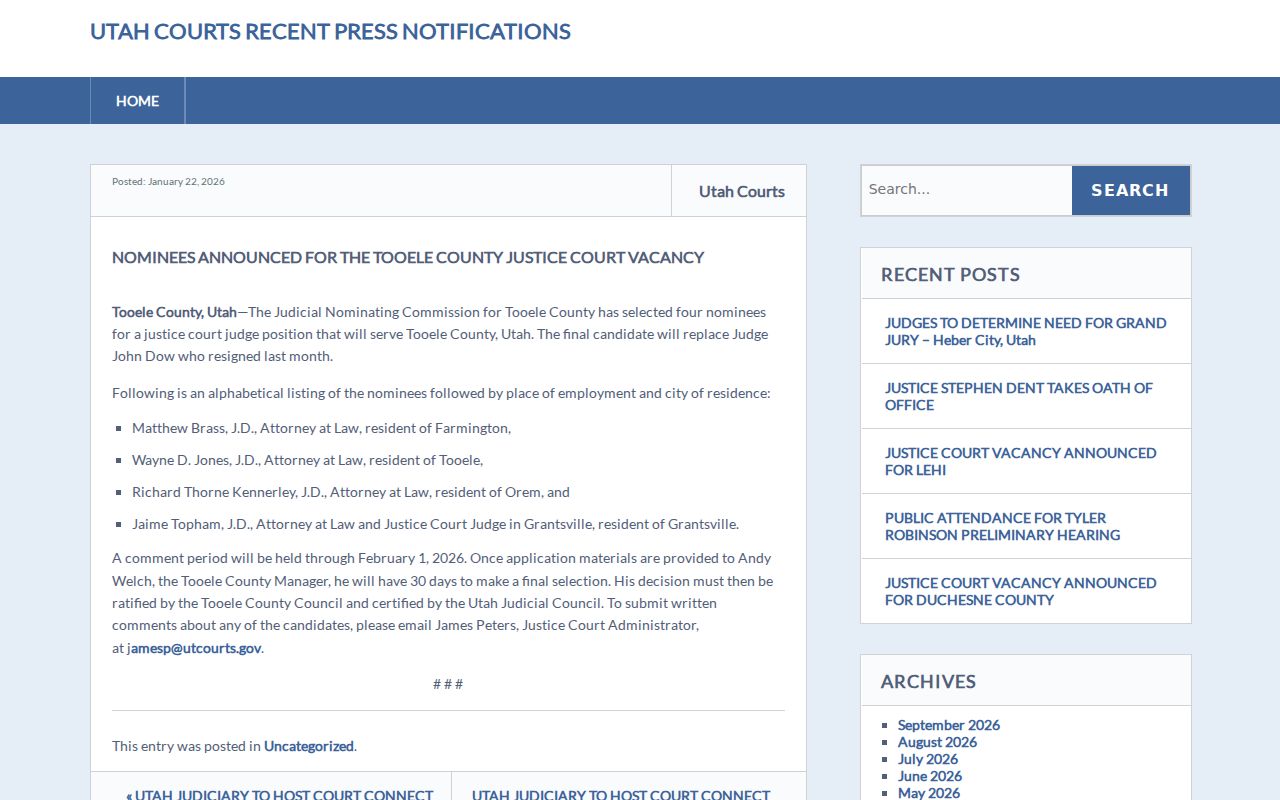Select the June 2026 archive
Image resolution: width=1280 pixels, height=800 pixels.
click(x=929, y=776)
